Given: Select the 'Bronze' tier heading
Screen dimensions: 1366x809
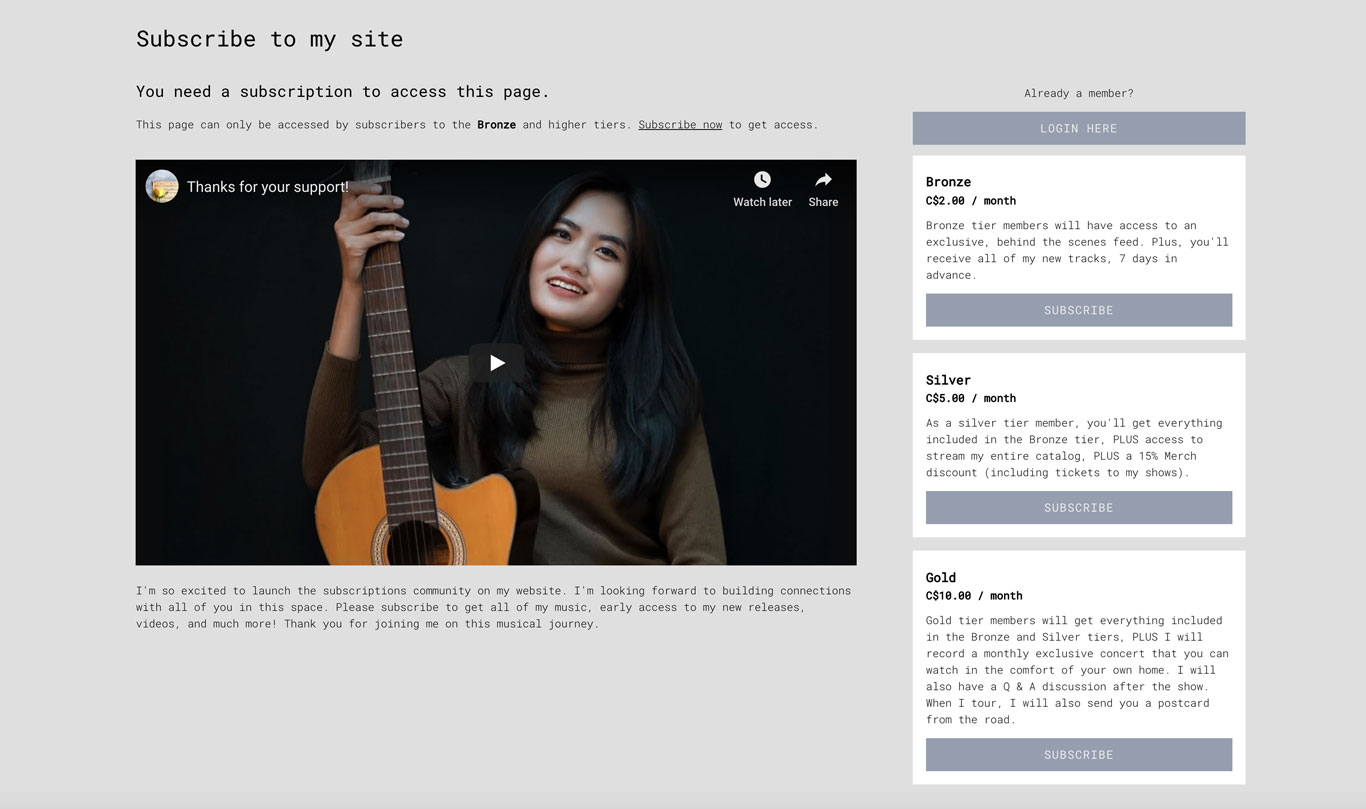Looking at the screenshot, I should coord(948,182).
